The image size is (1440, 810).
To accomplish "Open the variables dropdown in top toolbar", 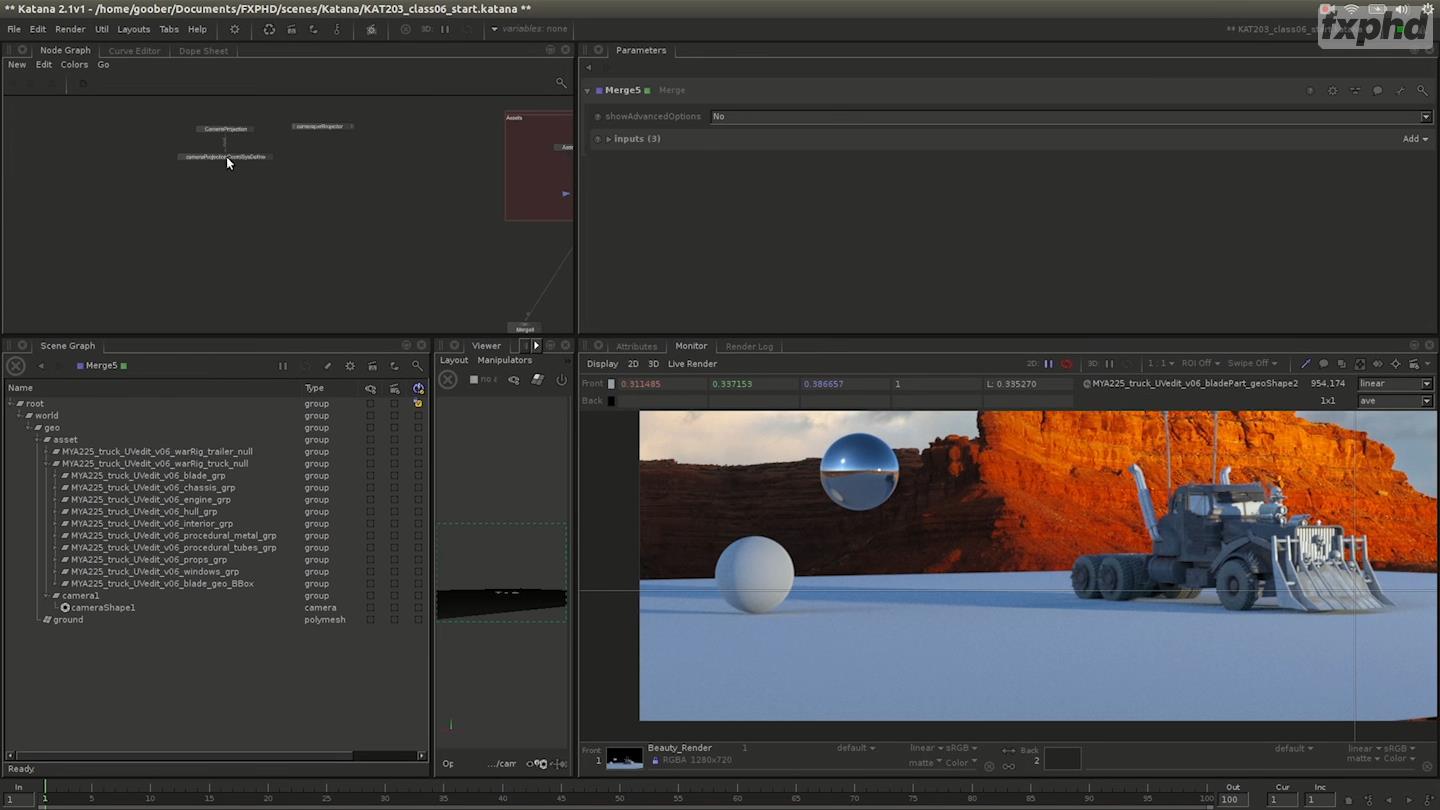I will point(530,29).
